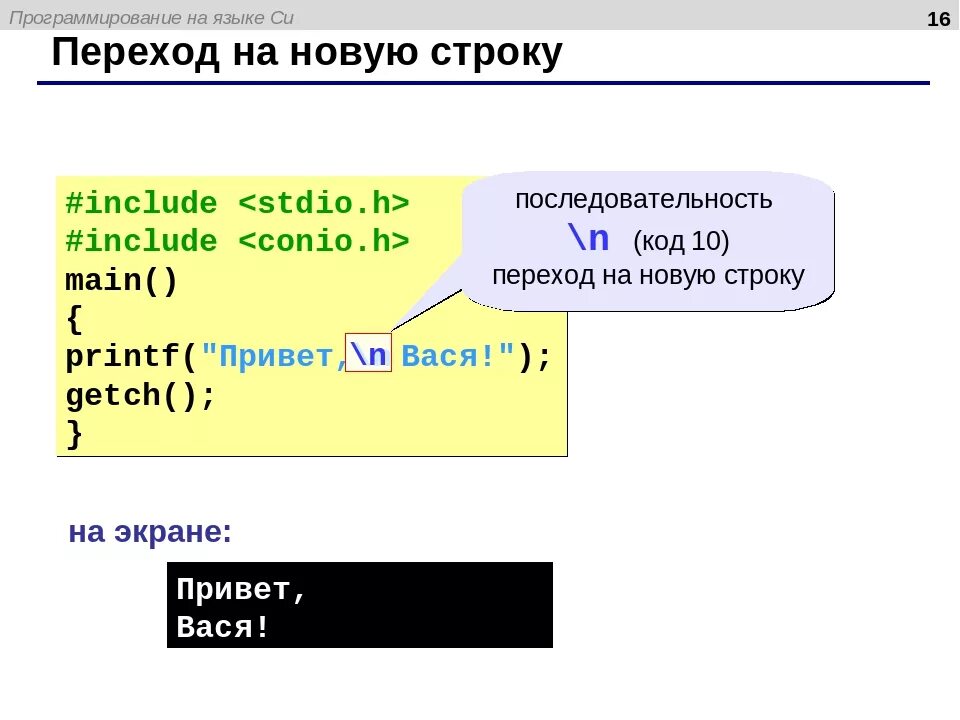Click the opening curly brace in the code
The height and width of the screenshot is (720, 960).
(x=74, y=319)
